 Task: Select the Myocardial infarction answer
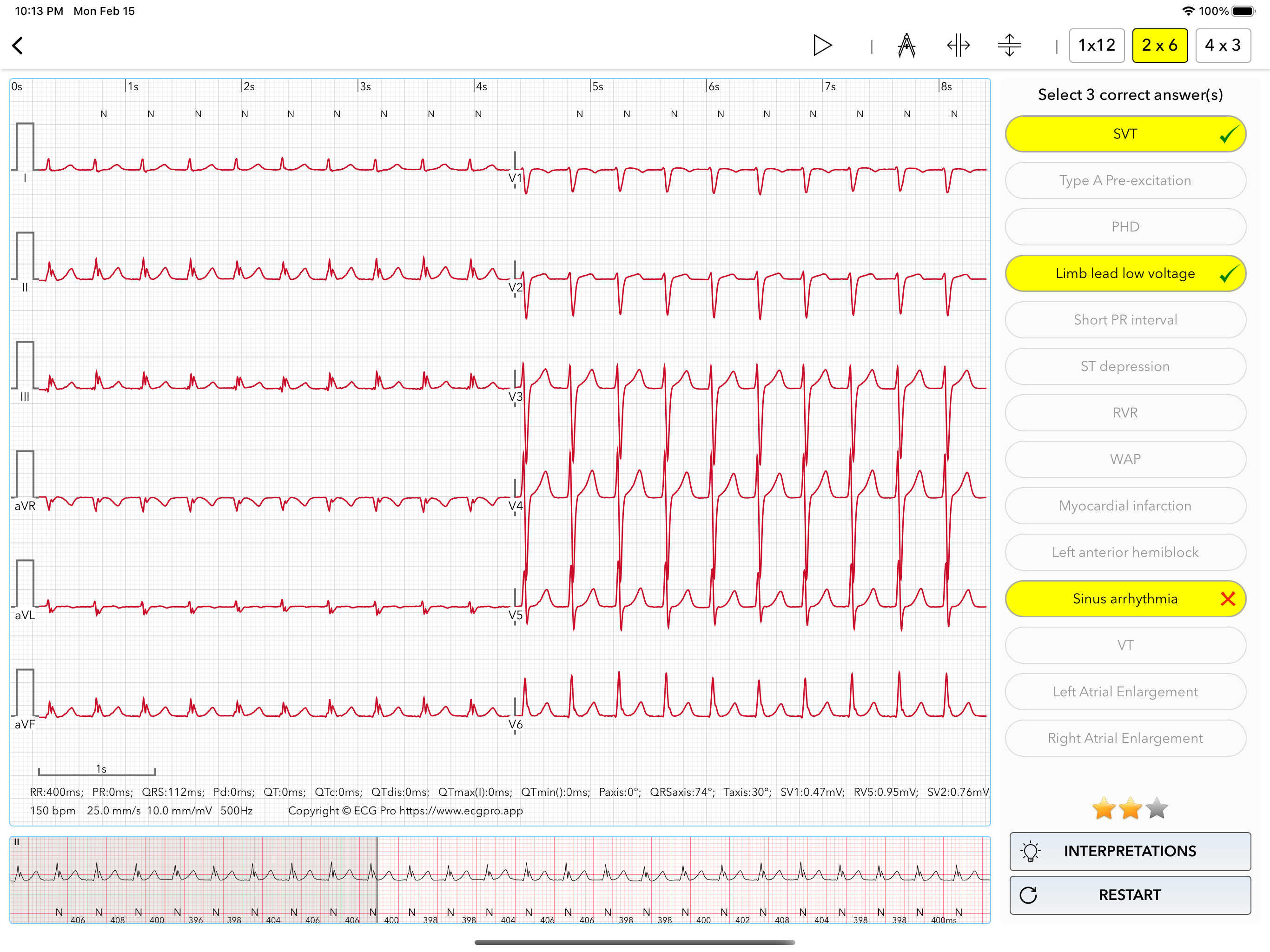coord(1125,506)
